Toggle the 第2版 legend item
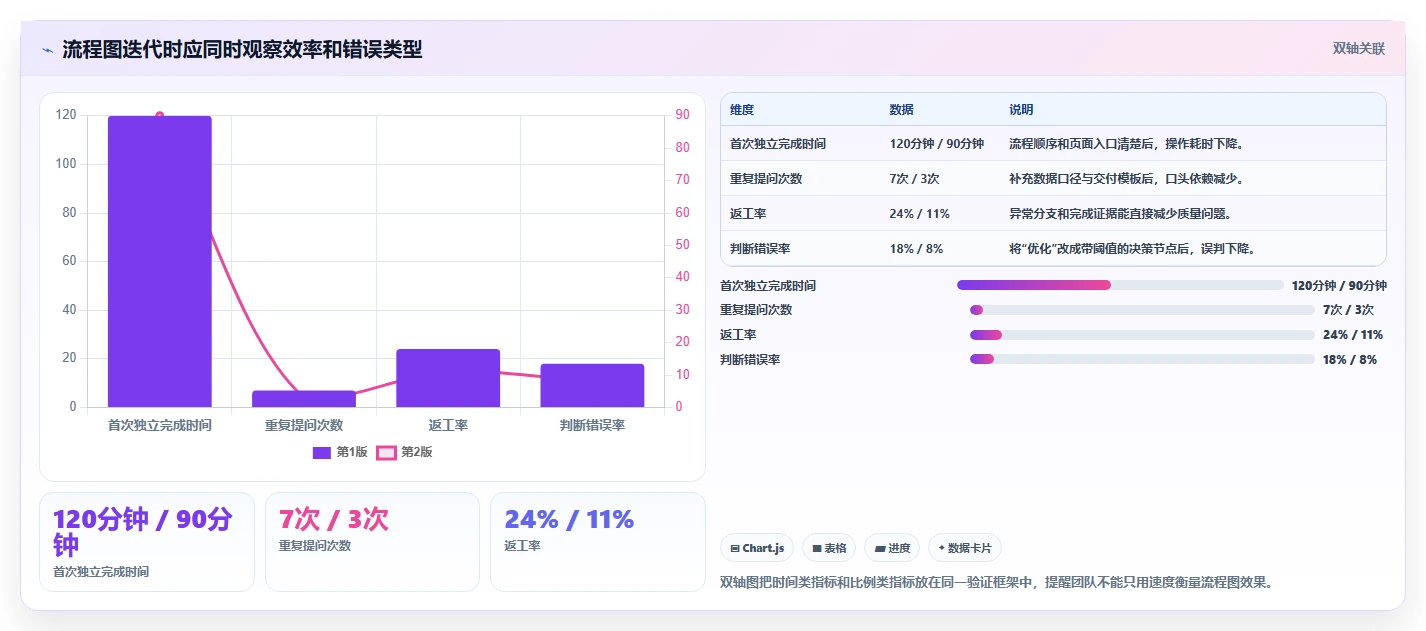The width and height of the screenshot is (1426, 631). [404, 452]
